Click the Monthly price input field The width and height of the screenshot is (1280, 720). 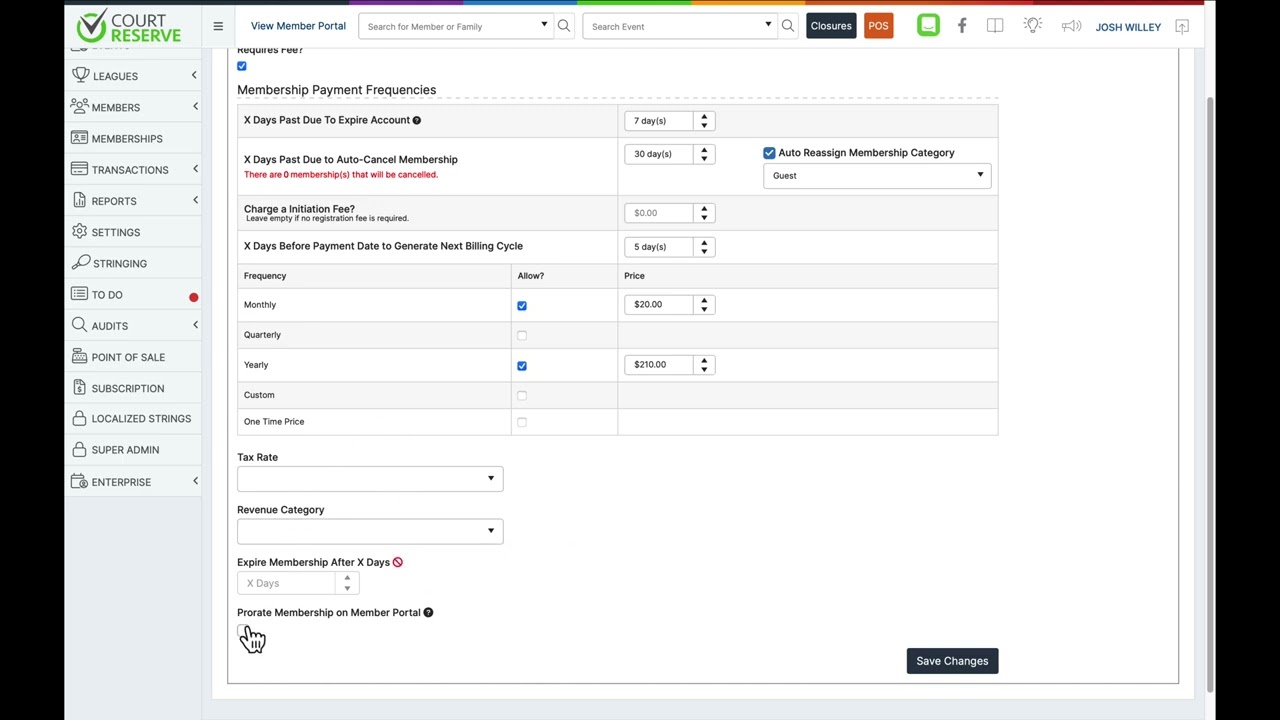click(x=659, y=305)
